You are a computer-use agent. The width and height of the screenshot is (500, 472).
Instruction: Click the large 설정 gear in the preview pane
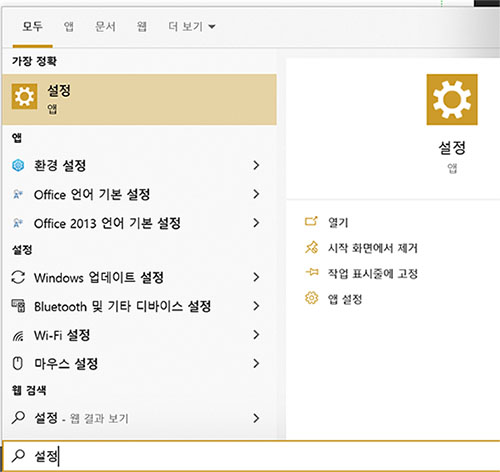[452, 100]
